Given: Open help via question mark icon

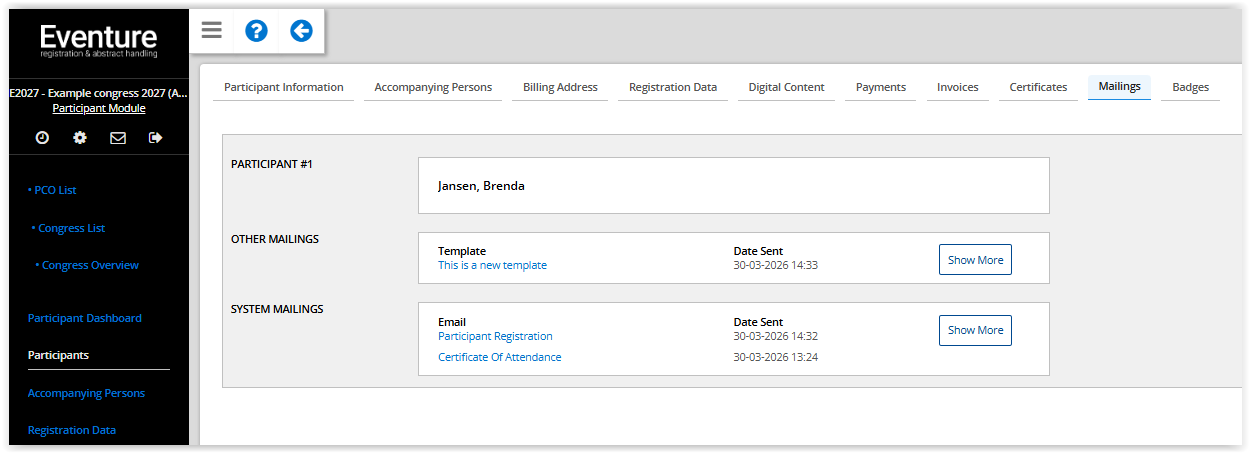Looking at the screenshot, I should pyautogui.click(x=256, y=31).
